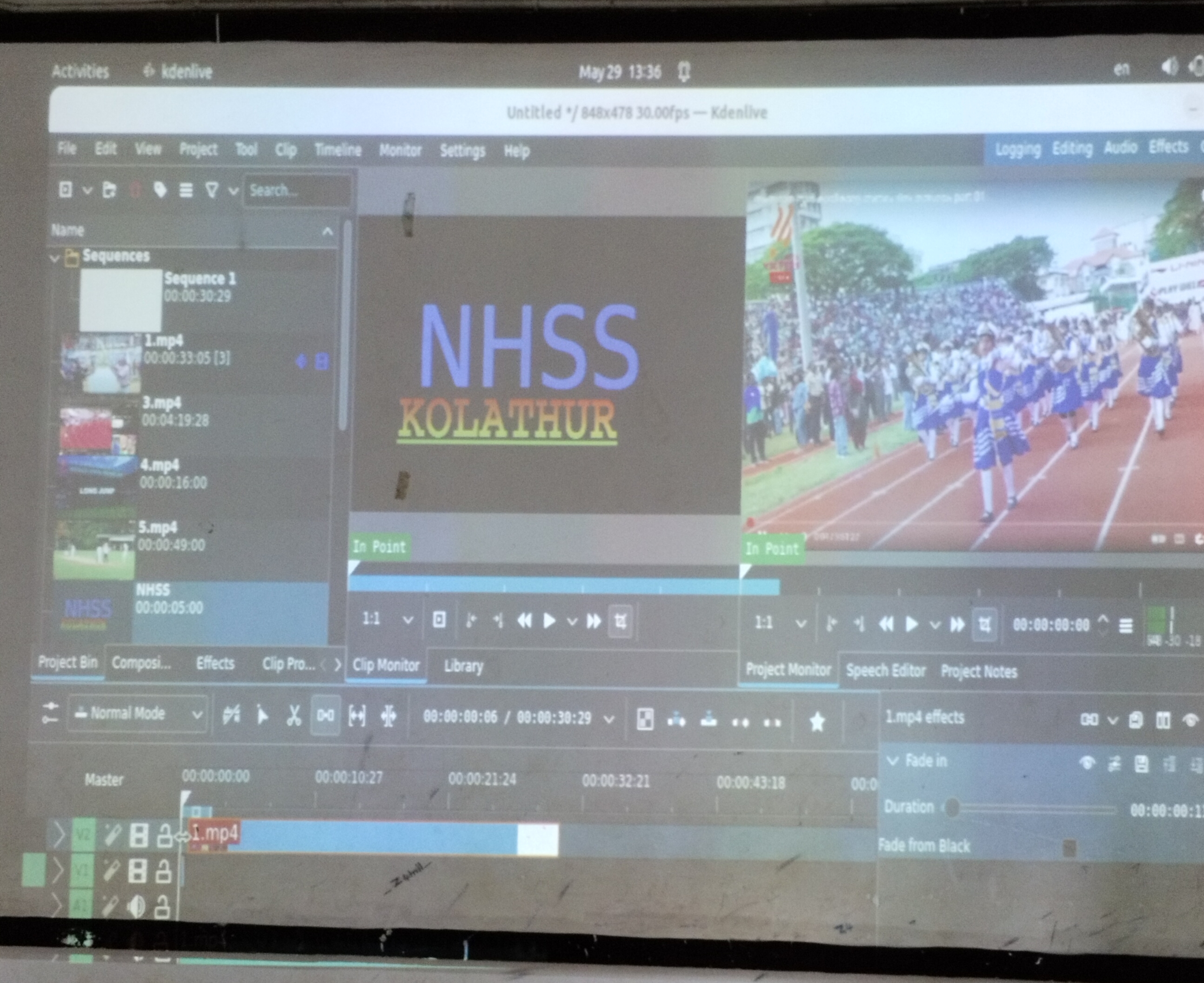Toggle the Fade in effect eye icon
The height and width of the screenshot is (983, 1204).
[x=1086, y=763]
